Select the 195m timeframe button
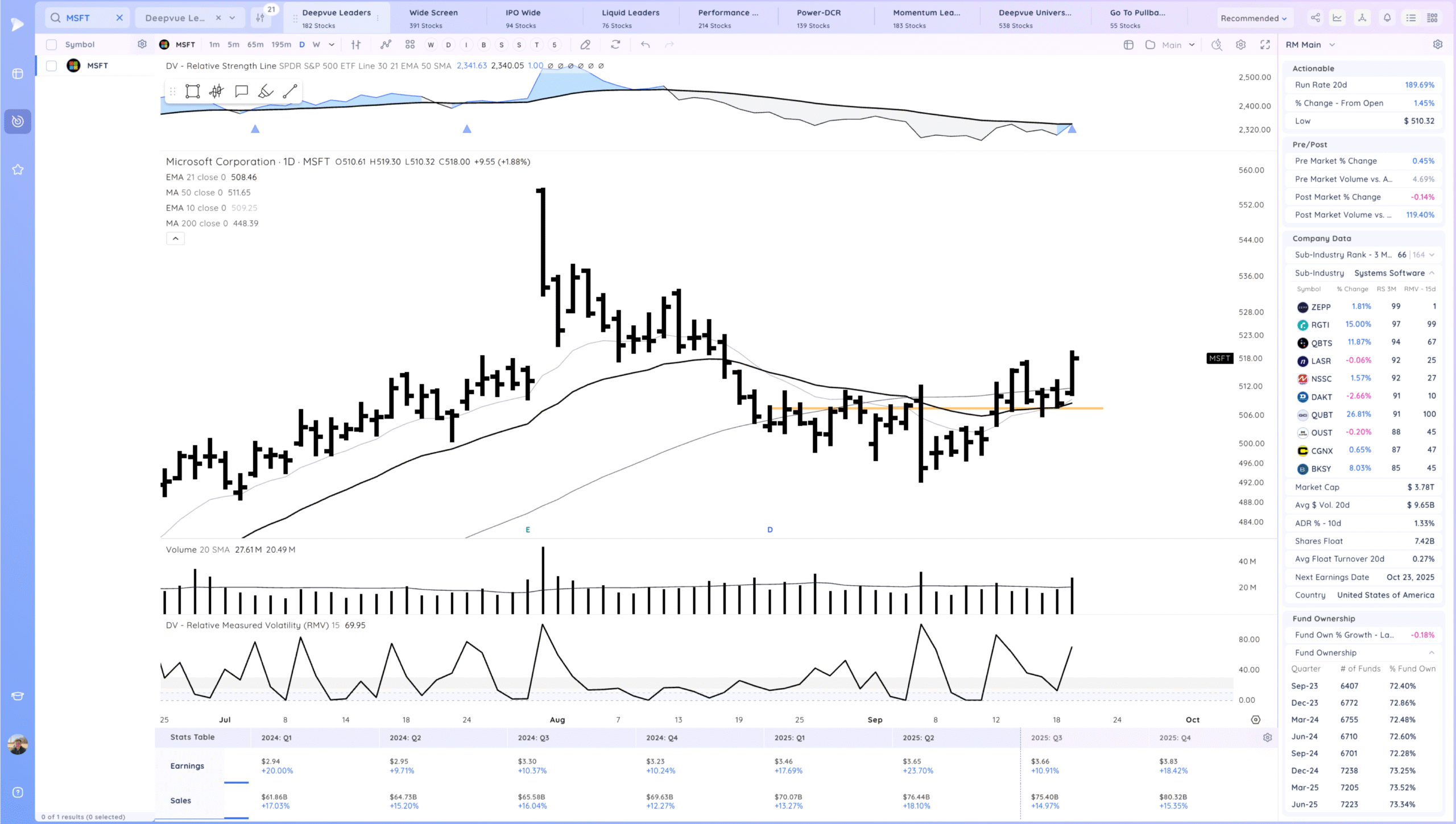 281,44
